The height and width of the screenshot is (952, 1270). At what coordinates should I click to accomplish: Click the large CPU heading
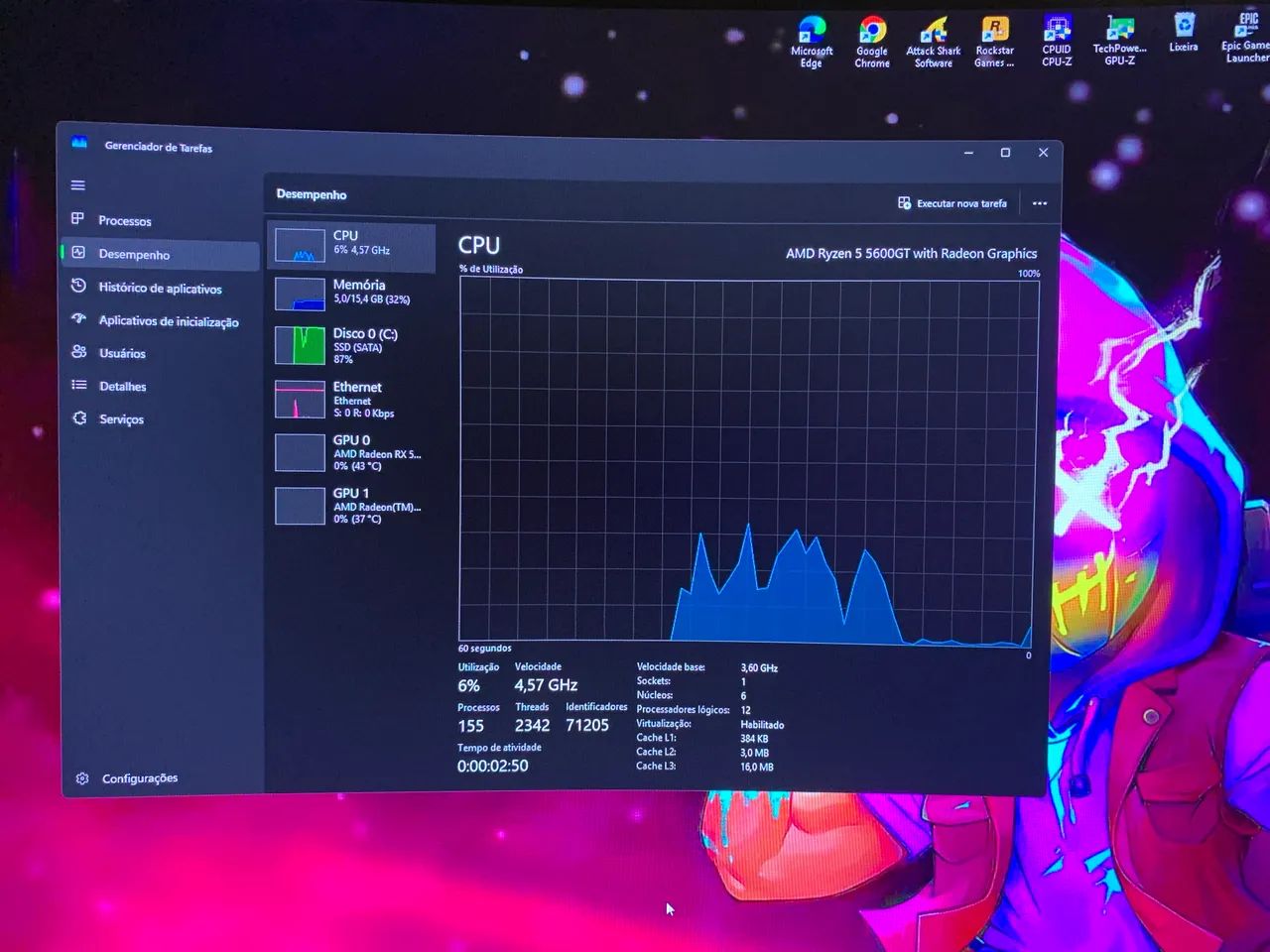479,245
